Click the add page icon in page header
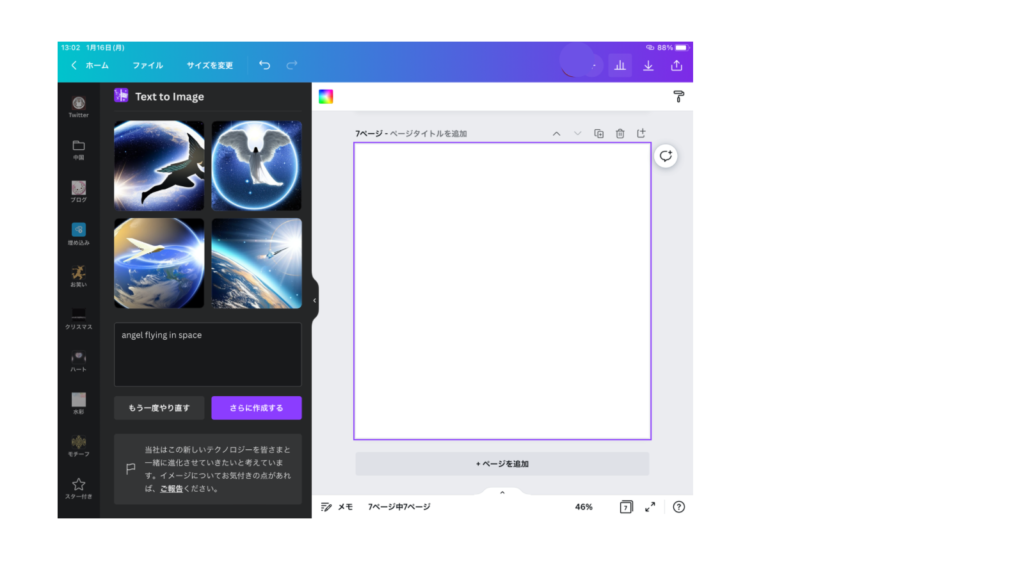The image size is (1024, 576). [x=641, y=133]
